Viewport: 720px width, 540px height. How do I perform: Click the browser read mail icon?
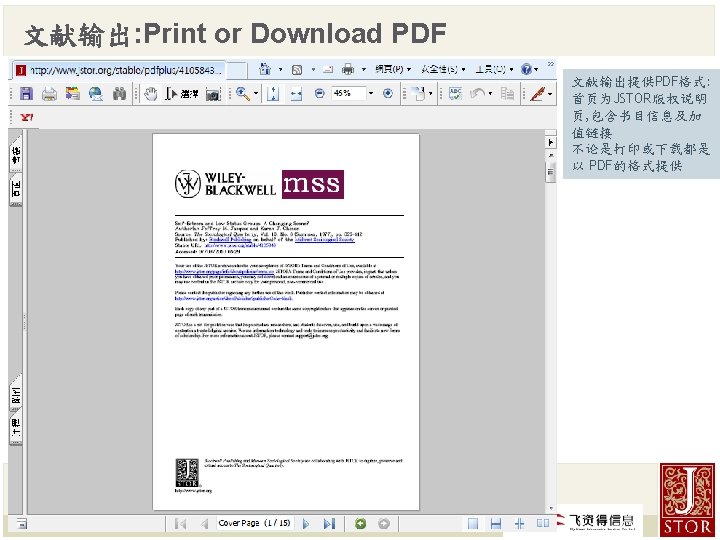[x=328, y=70]
